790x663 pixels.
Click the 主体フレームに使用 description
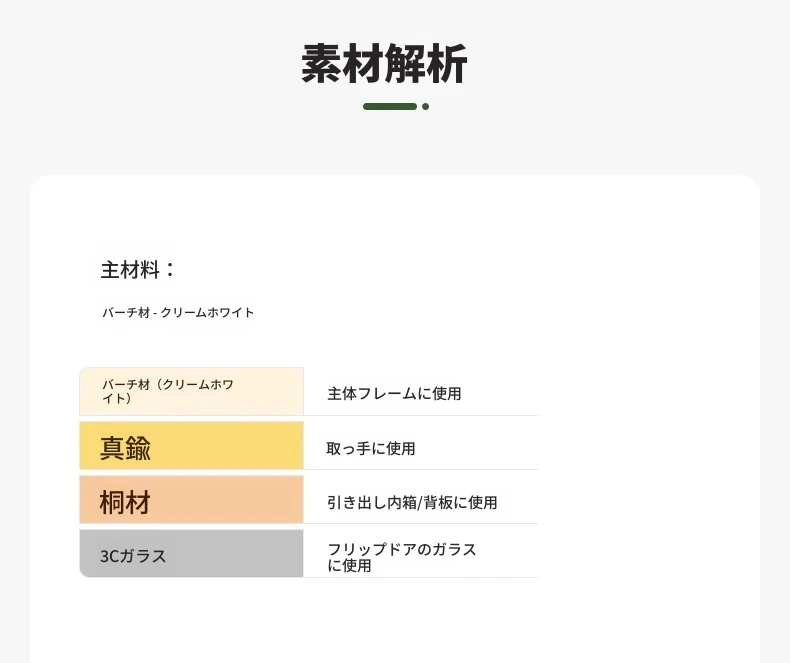(x=394, y=393)
